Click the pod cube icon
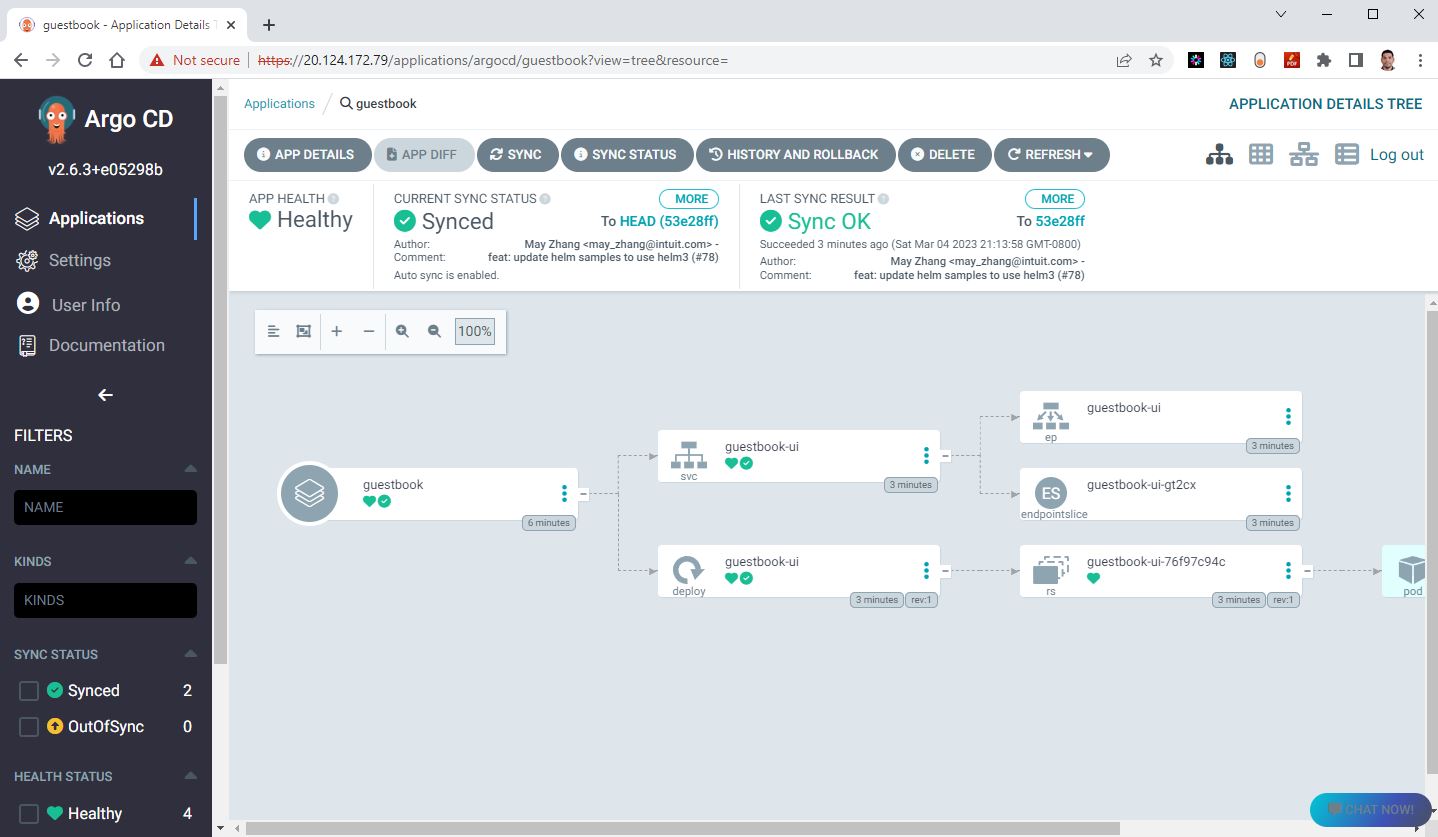 pyautogui.click(x=1411, y=570)
